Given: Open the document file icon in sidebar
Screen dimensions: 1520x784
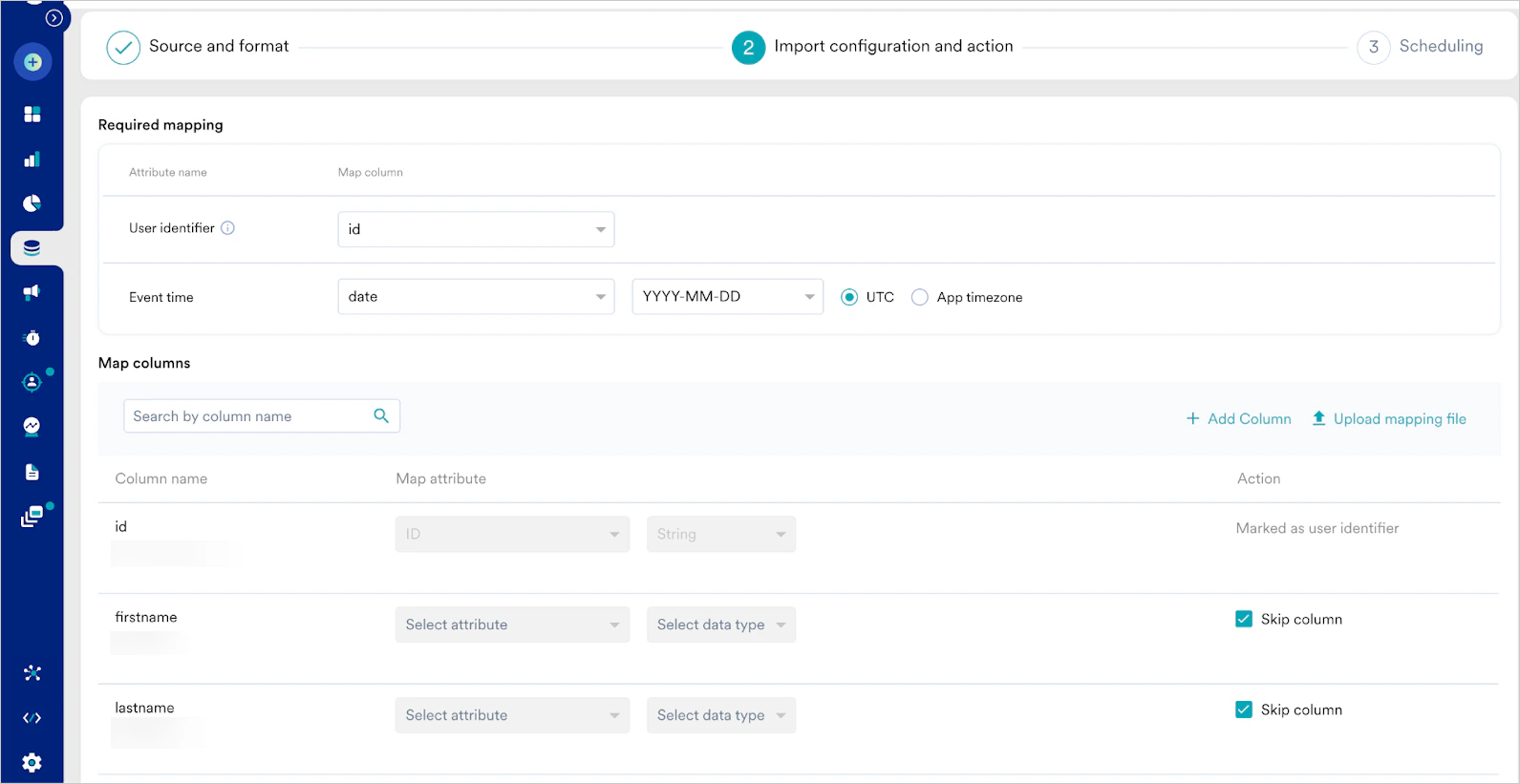Looking at the screenshot, I should pyautogui.click(x=32, y=472).
